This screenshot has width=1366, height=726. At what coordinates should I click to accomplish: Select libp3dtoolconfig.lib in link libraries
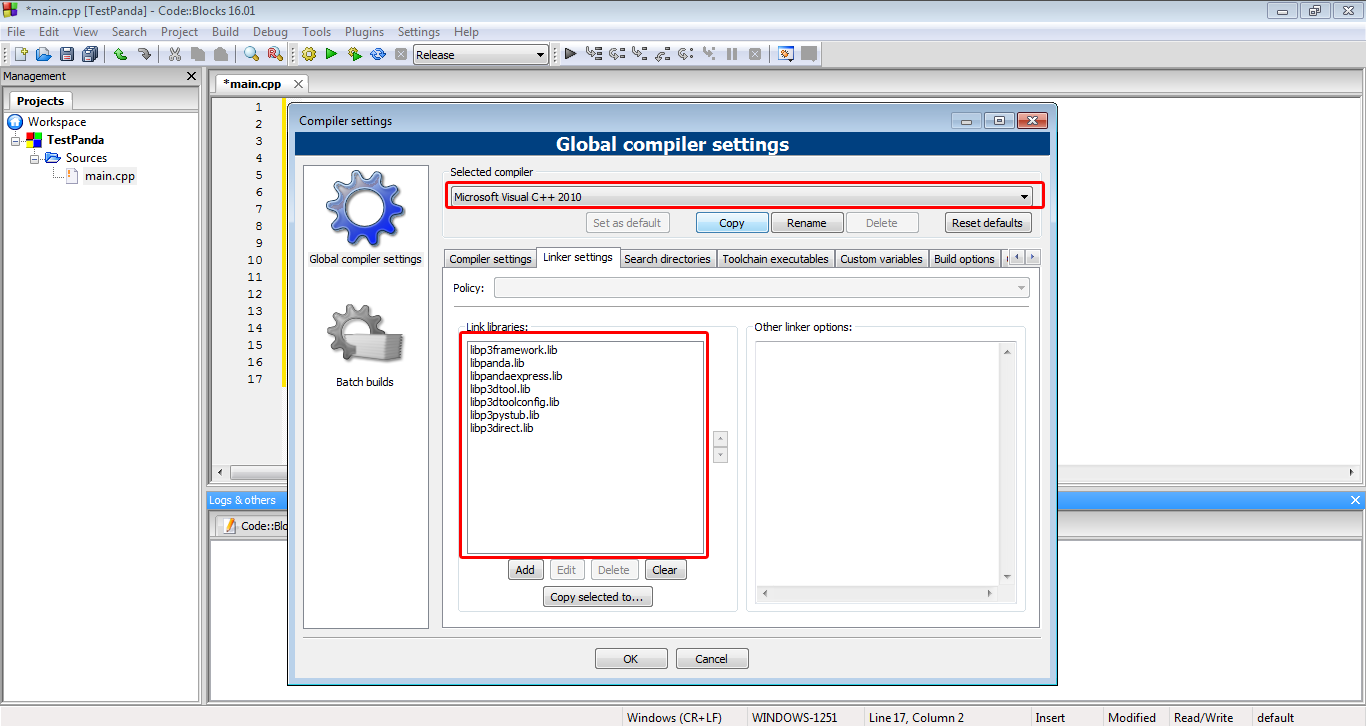(x=515, y=402)
